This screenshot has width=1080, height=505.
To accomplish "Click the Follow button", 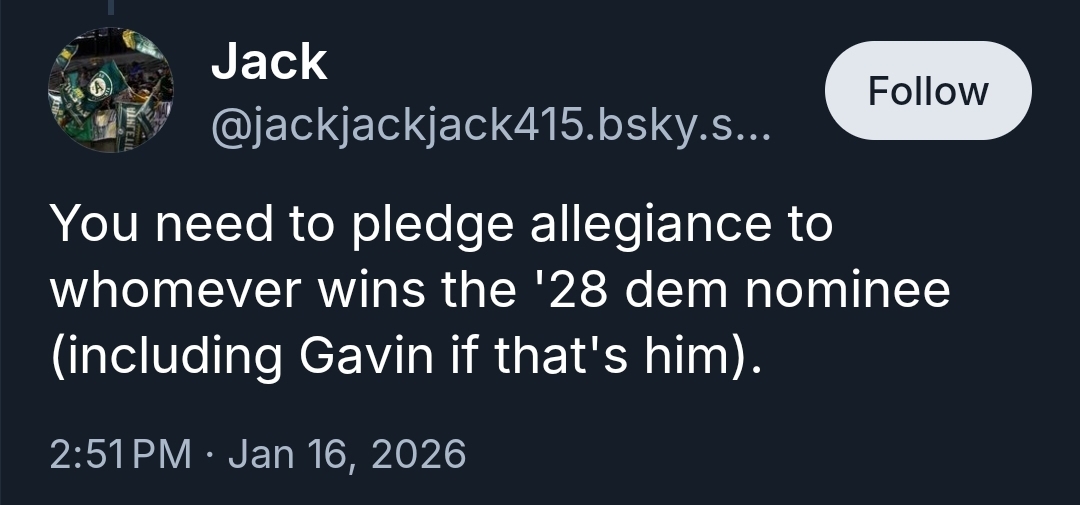I will [927, 91].
